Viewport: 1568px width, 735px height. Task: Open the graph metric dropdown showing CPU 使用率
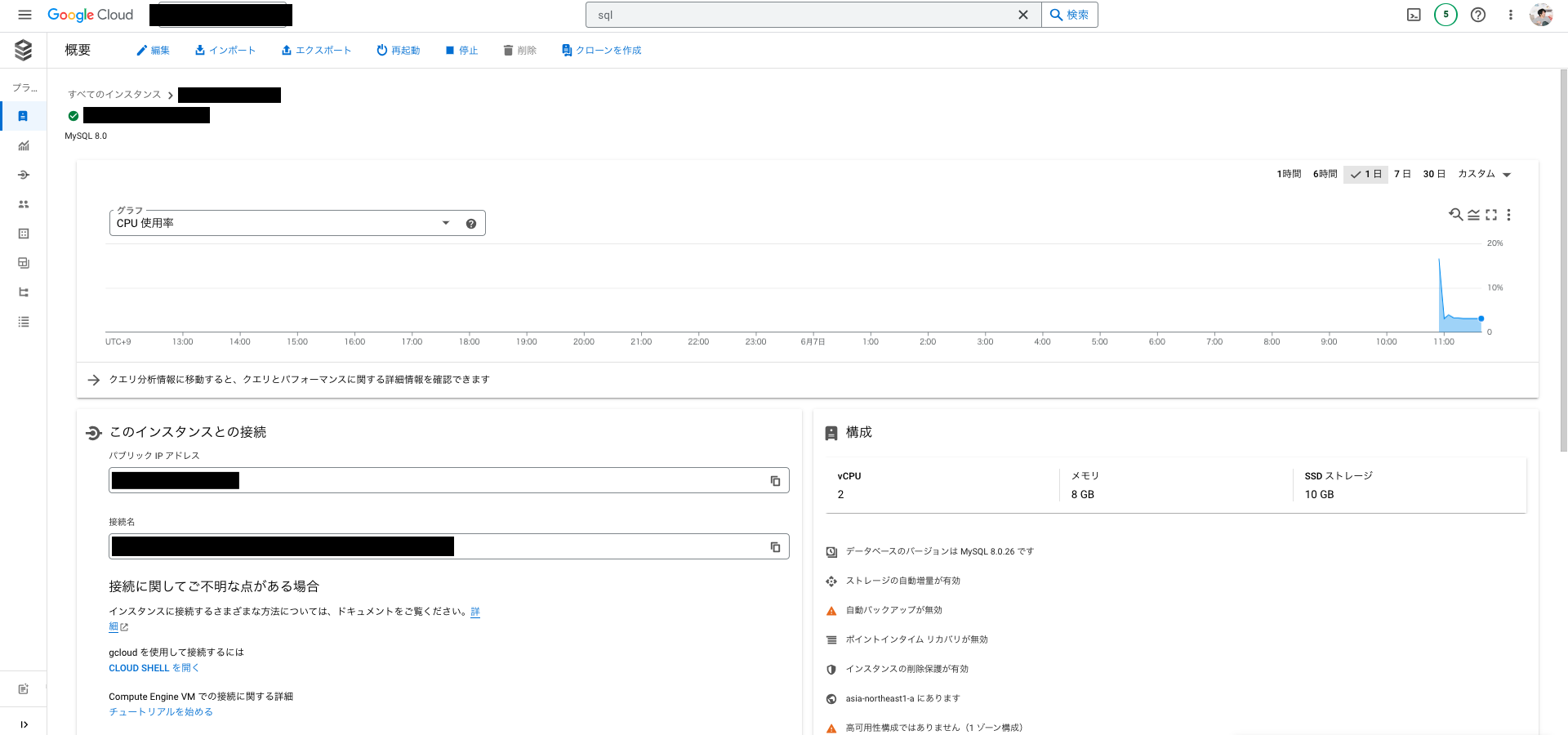click(445, 222)
